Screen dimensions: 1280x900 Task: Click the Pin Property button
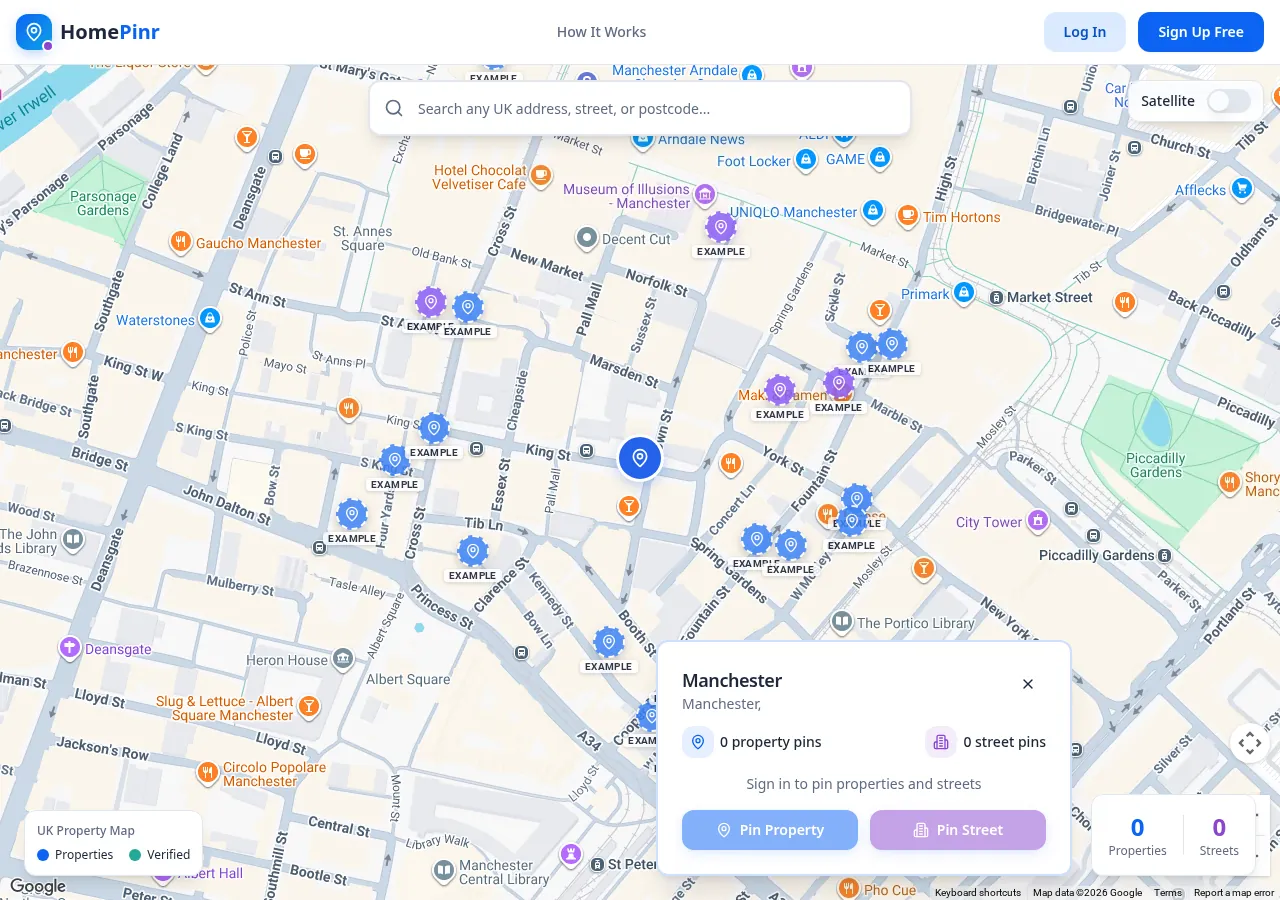pyautogui.click(x=770, y=830)
